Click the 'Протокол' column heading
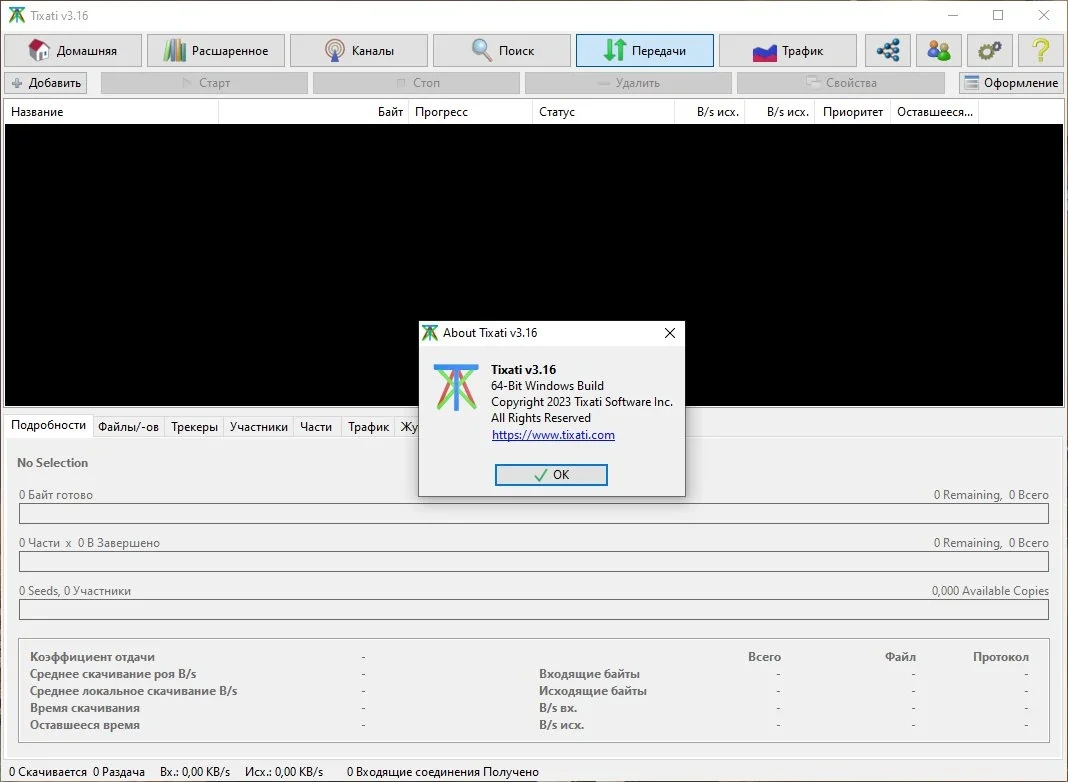The width and height of the screenshot is (1068, 782). 1001,657
